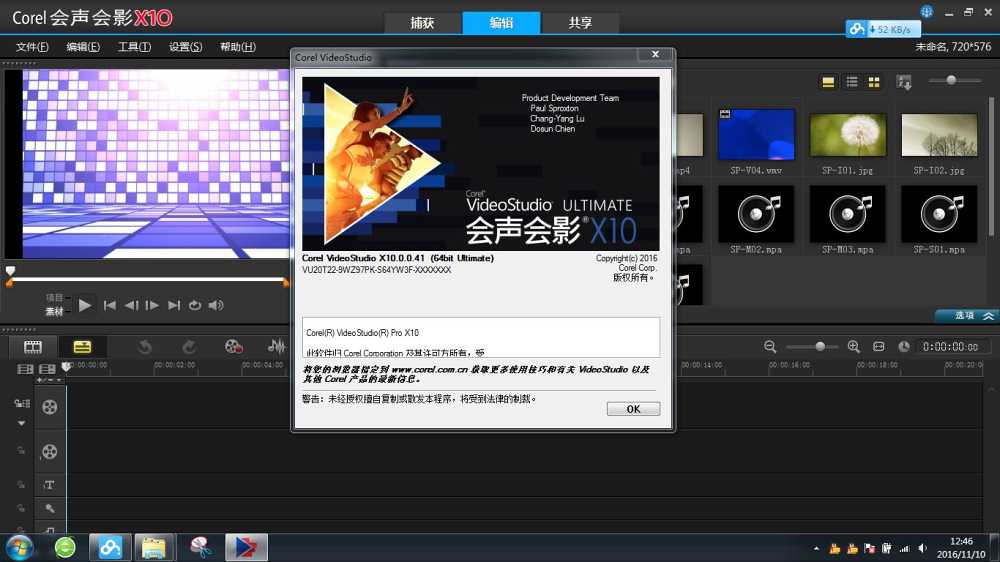The height and width of the screenshot is (562, 1000).
Task: Select the Overlay track film reel button
Action: click(x=50, y=452)
